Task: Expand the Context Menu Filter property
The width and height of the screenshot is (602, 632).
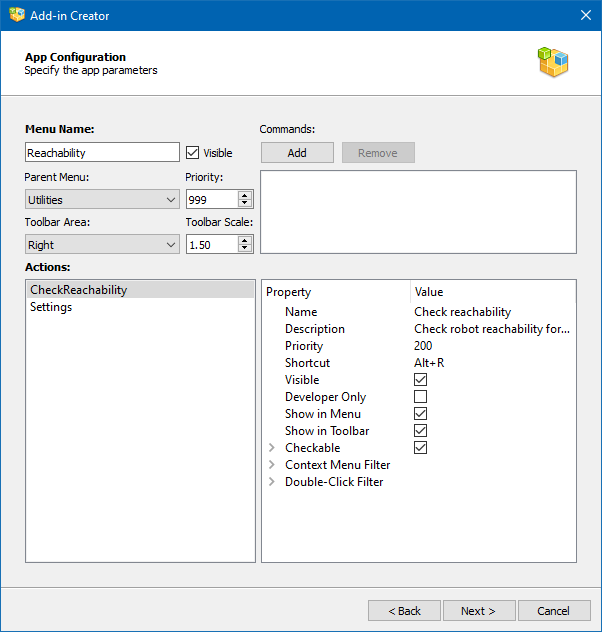Action: [272, 465]
